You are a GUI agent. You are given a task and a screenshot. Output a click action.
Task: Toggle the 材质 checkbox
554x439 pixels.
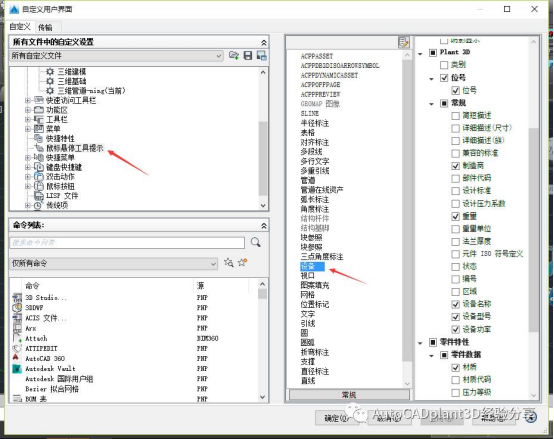coord(455,367)
